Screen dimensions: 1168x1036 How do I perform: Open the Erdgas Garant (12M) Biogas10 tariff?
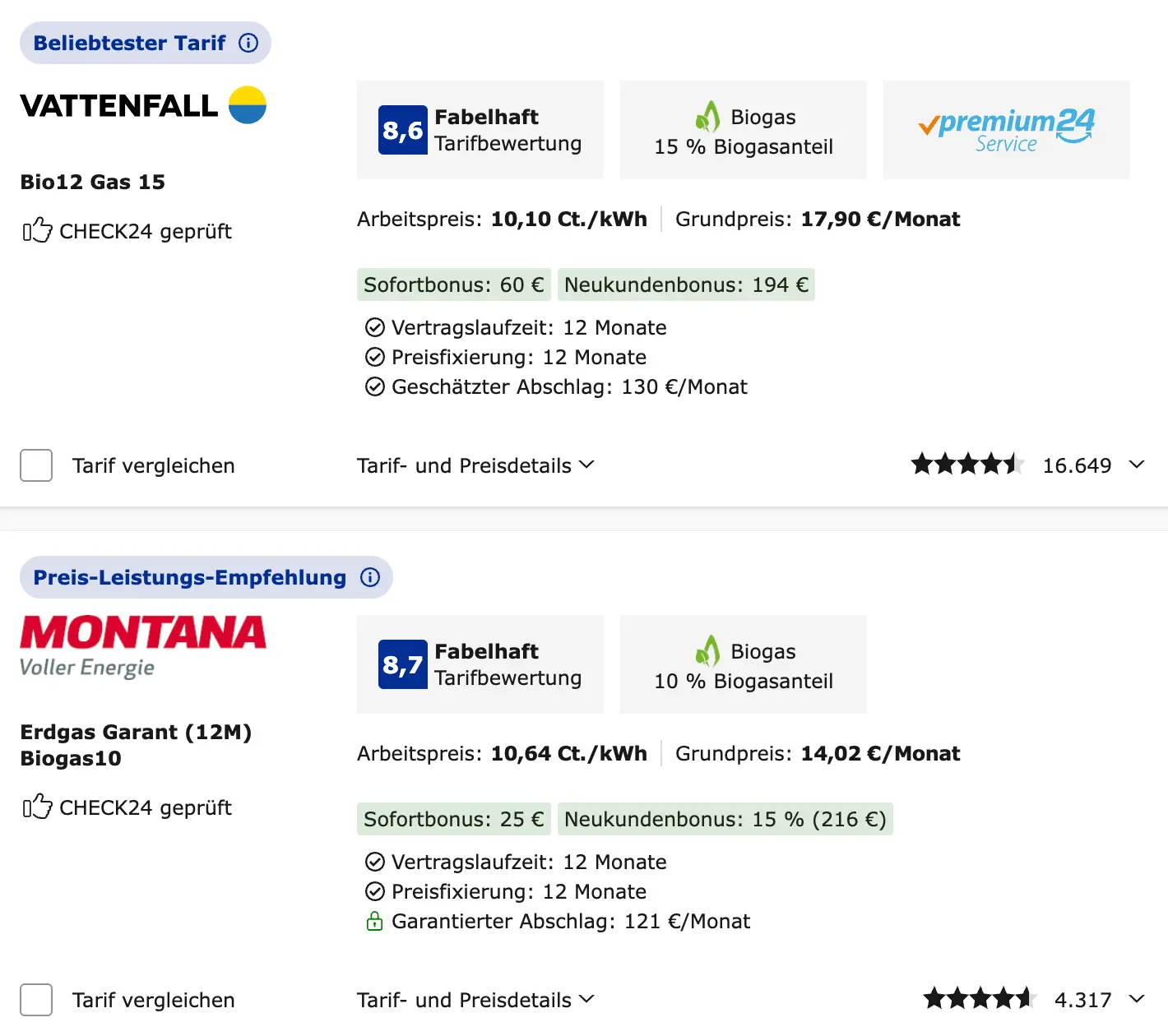point(136,745)
